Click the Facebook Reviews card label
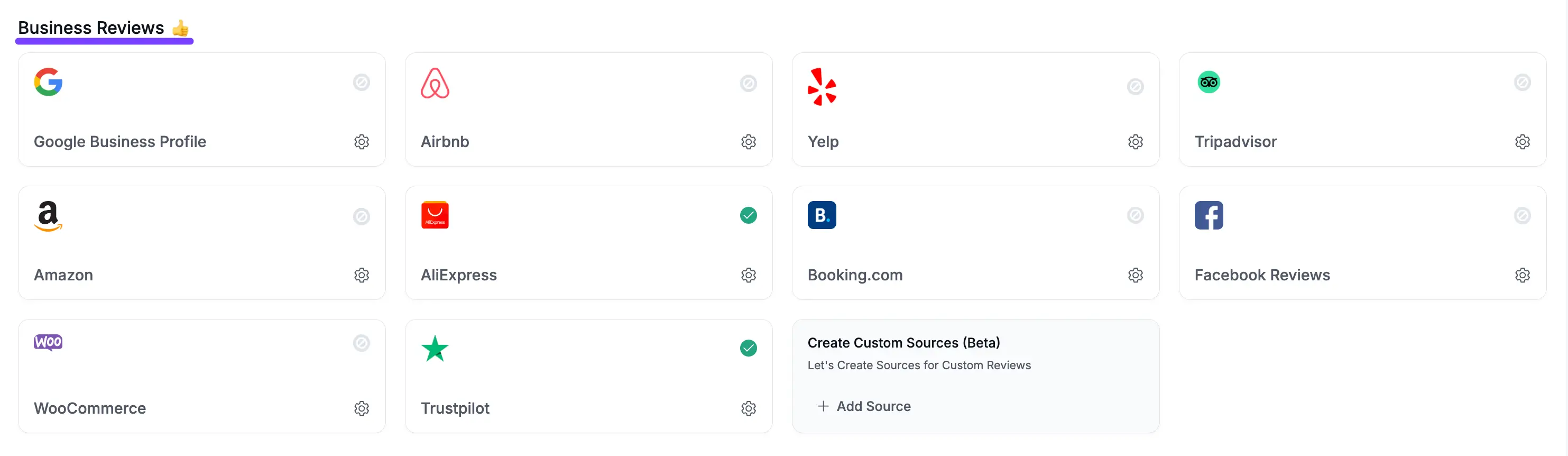The width and height of the screenshot is (1568, 456). 1262,275
